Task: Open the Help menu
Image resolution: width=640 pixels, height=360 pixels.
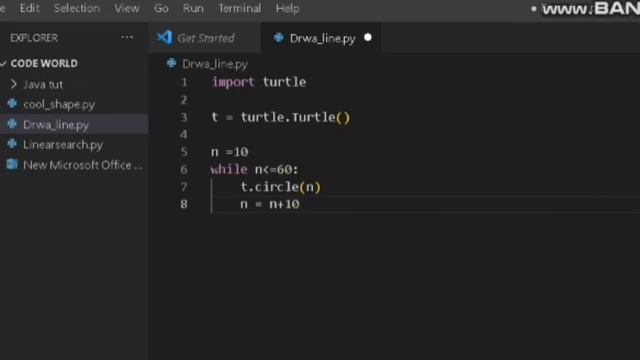Action: (x=287, y=8)
